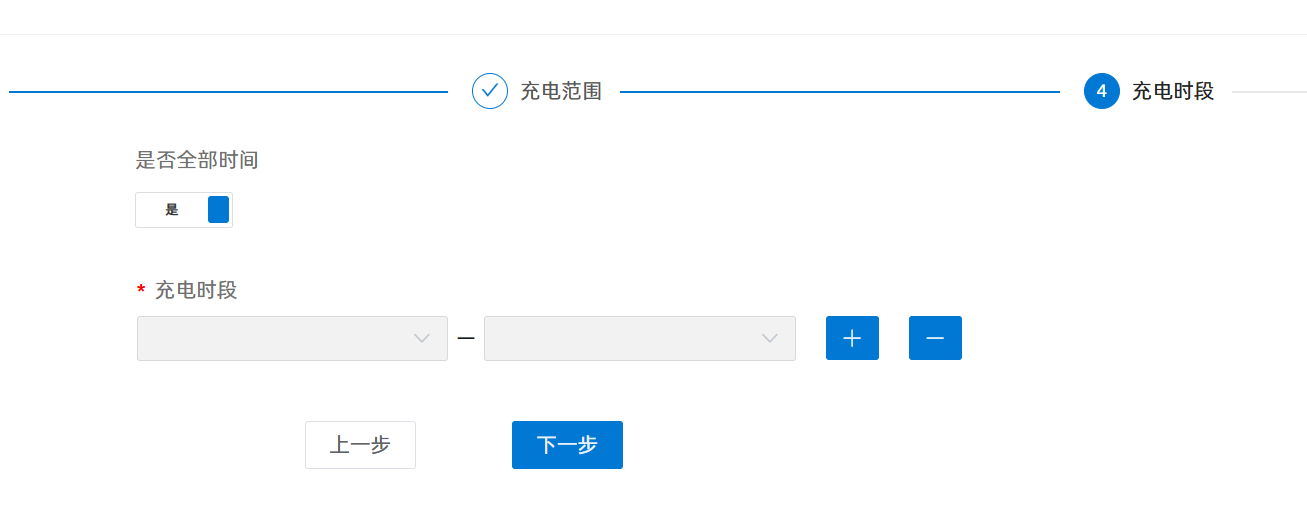
Task: Remove the 充电时段 row with minus
Action: 935,338
